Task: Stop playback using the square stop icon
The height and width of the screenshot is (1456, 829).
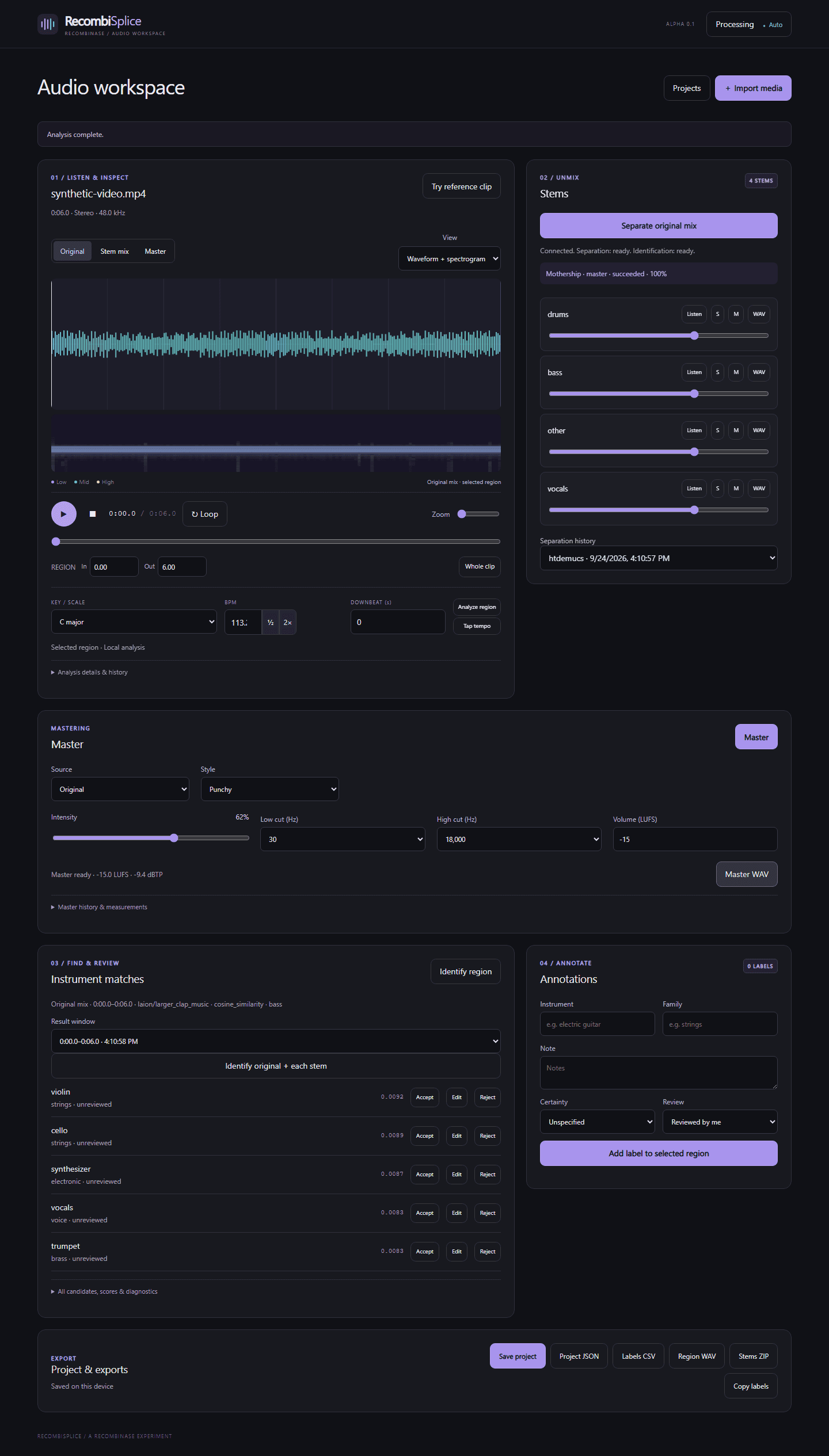Action: click(x=93, y=514)
